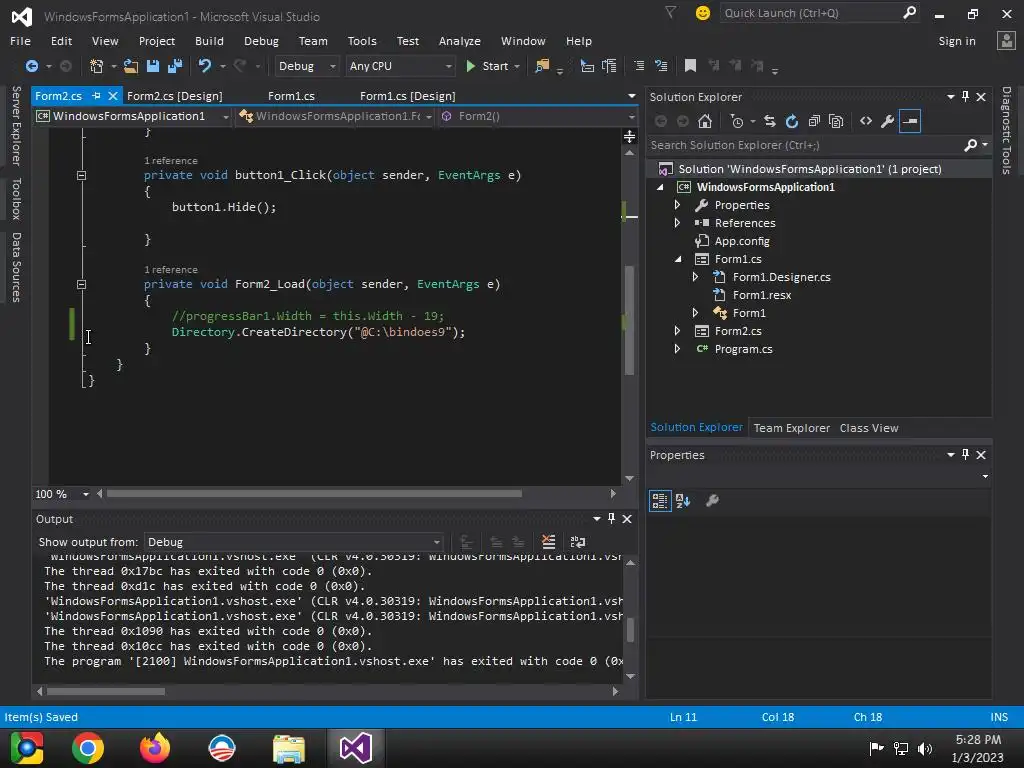Click the feedback smiley face icon
Image resolution: width=1024 pixels, height=768 pixels.
[703, 13]
